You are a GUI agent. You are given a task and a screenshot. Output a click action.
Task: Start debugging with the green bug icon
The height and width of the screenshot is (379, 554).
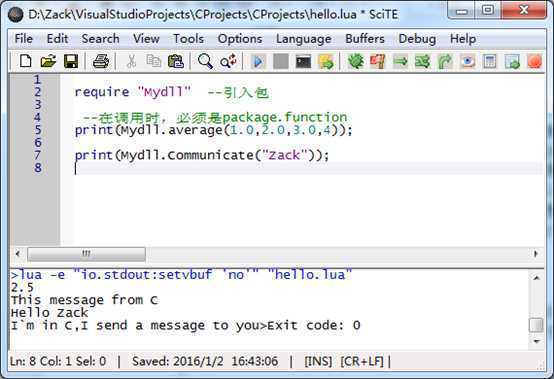point(356,61)
